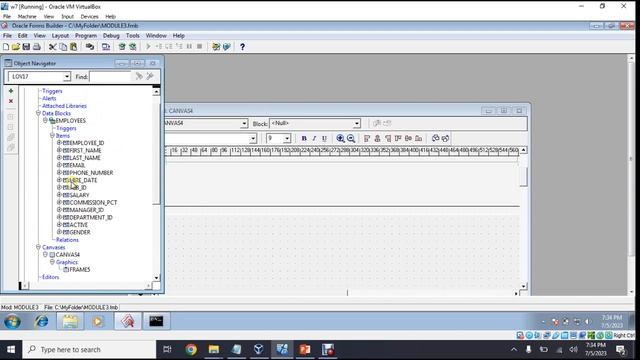The height and width of the screenshot is (360, 640).
Task: Open the Layout menu
Action: (60, 36)
